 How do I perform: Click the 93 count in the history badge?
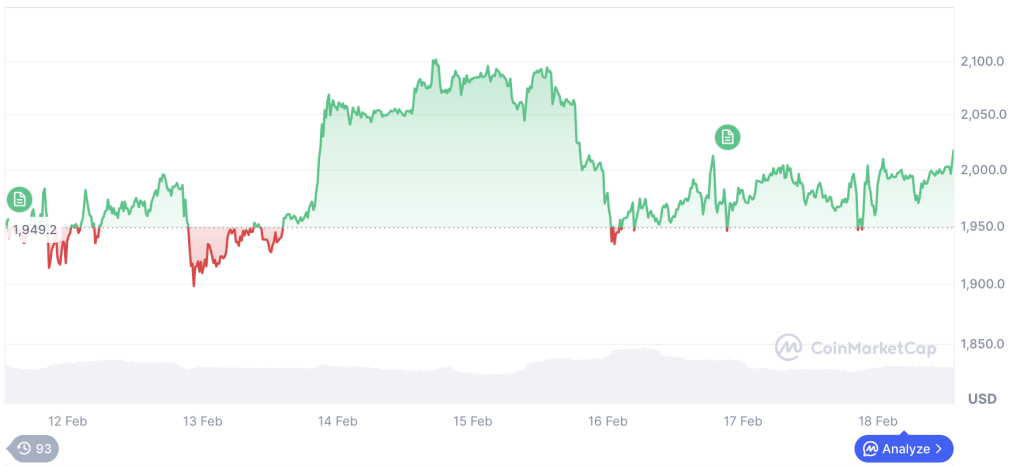point(43,449)
